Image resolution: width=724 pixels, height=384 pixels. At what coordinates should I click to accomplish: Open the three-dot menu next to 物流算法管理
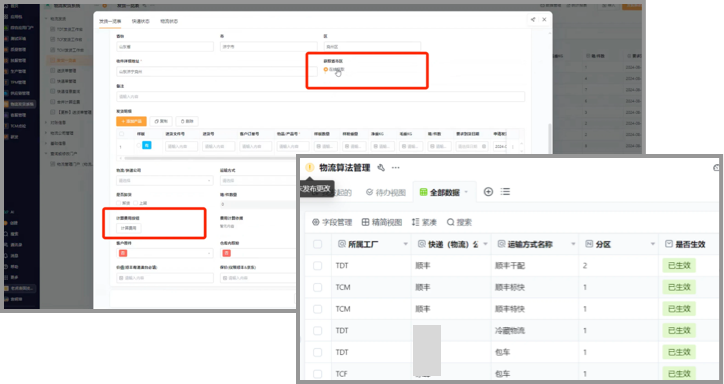coord(396,168)
